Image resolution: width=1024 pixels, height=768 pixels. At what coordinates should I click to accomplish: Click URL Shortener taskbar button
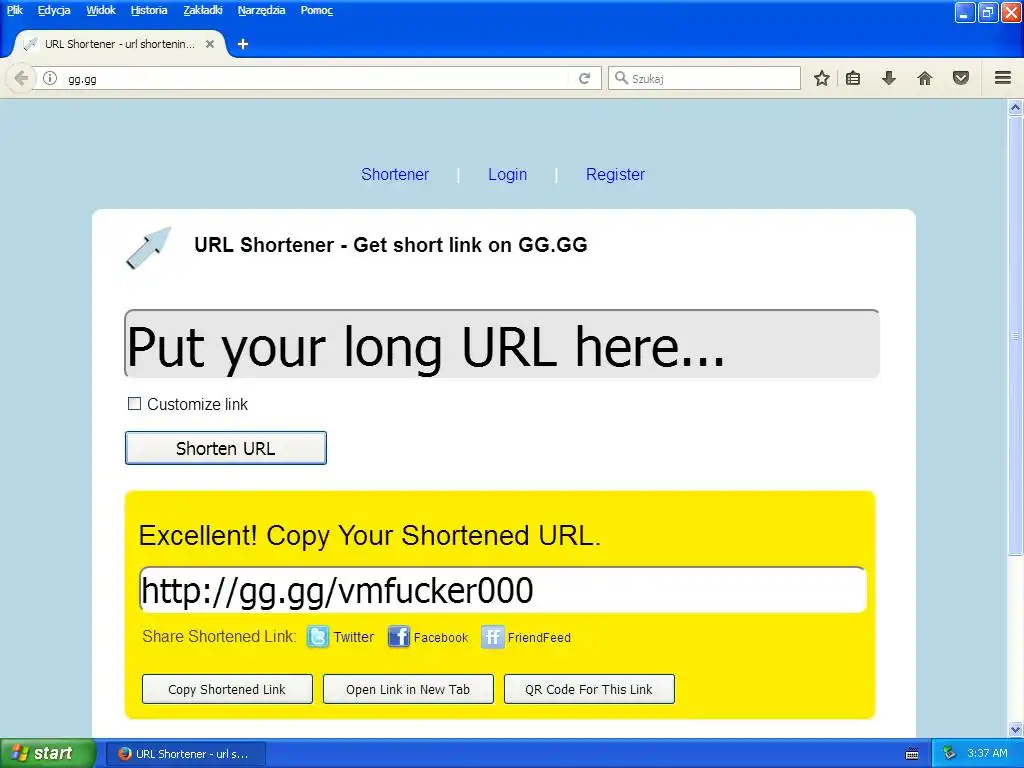click(x=185, y=754)
